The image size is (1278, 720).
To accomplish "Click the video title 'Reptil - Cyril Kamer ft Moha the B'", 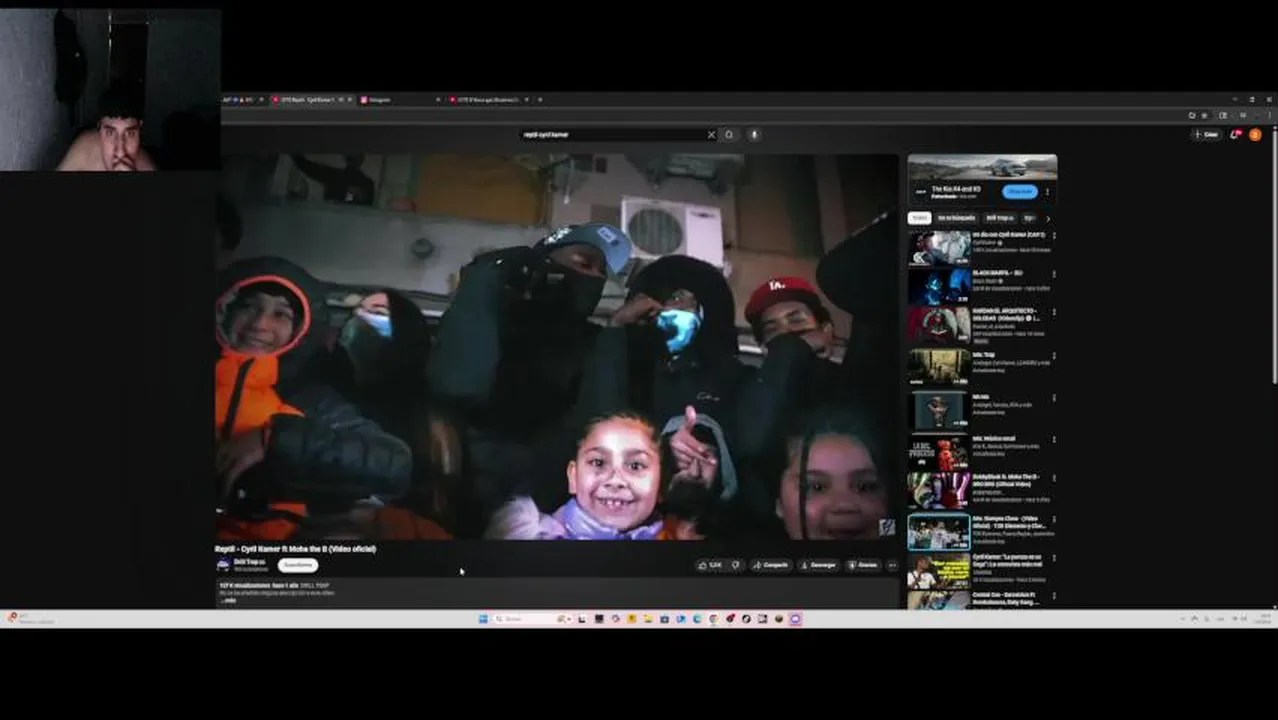I will [x=295, y=549].
